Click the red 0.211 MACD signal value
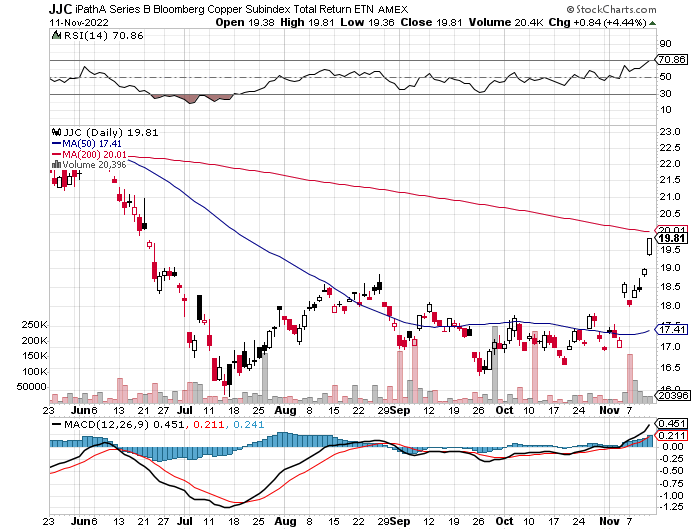The image size is (700, 530). (x=209, y=424)
